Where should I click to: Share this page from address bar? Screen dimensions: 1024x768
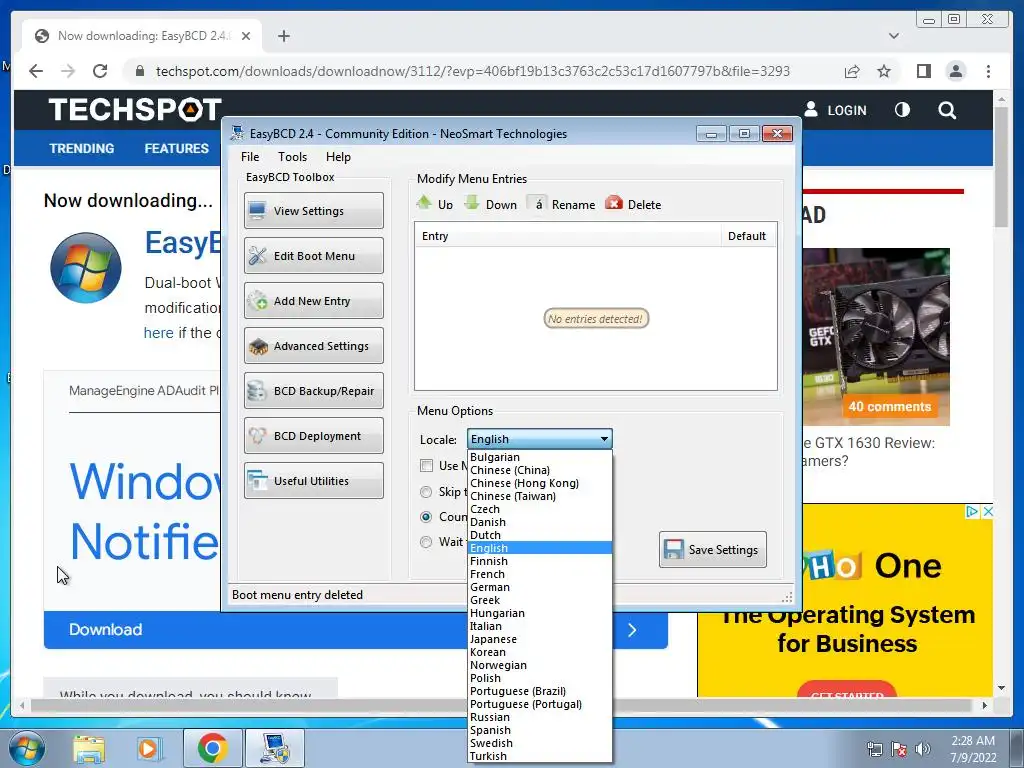click(852, 71)
